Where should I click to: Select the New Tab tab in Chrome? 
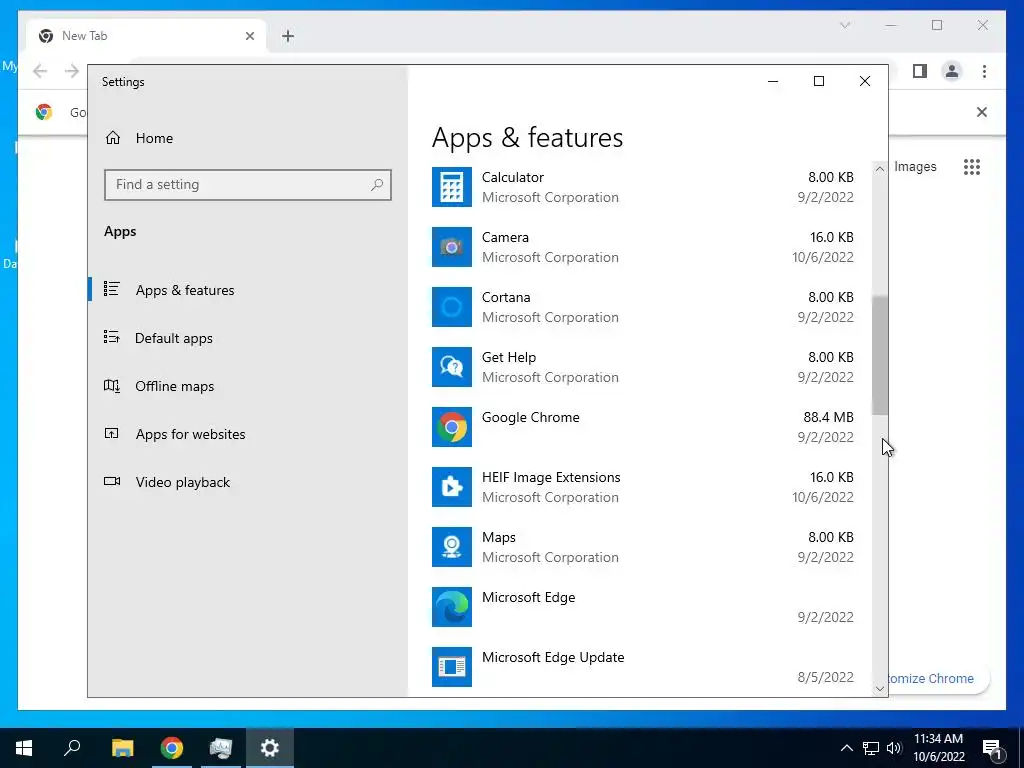click(146, 36)
